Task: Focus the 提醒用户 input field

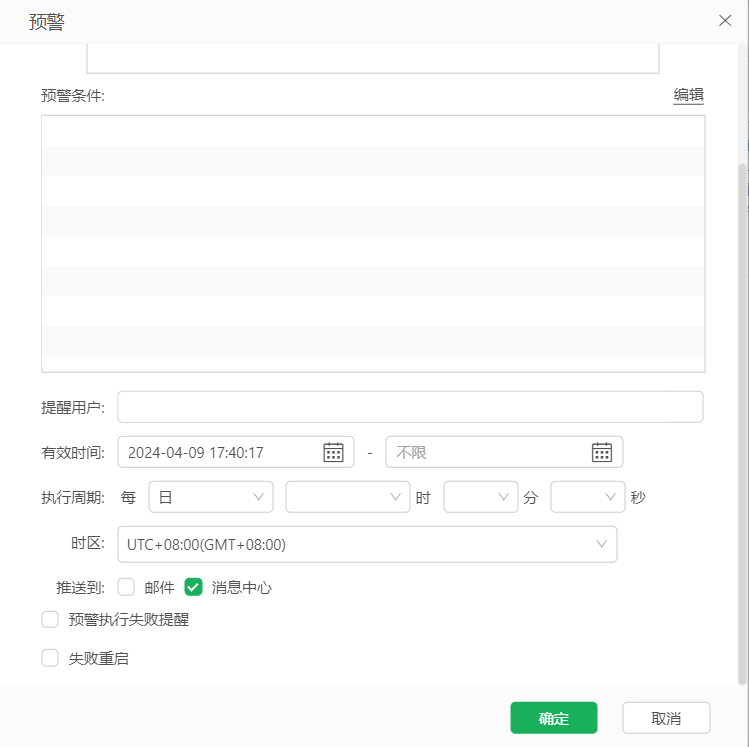Action: pyautogui.click(x=410, y=407)
